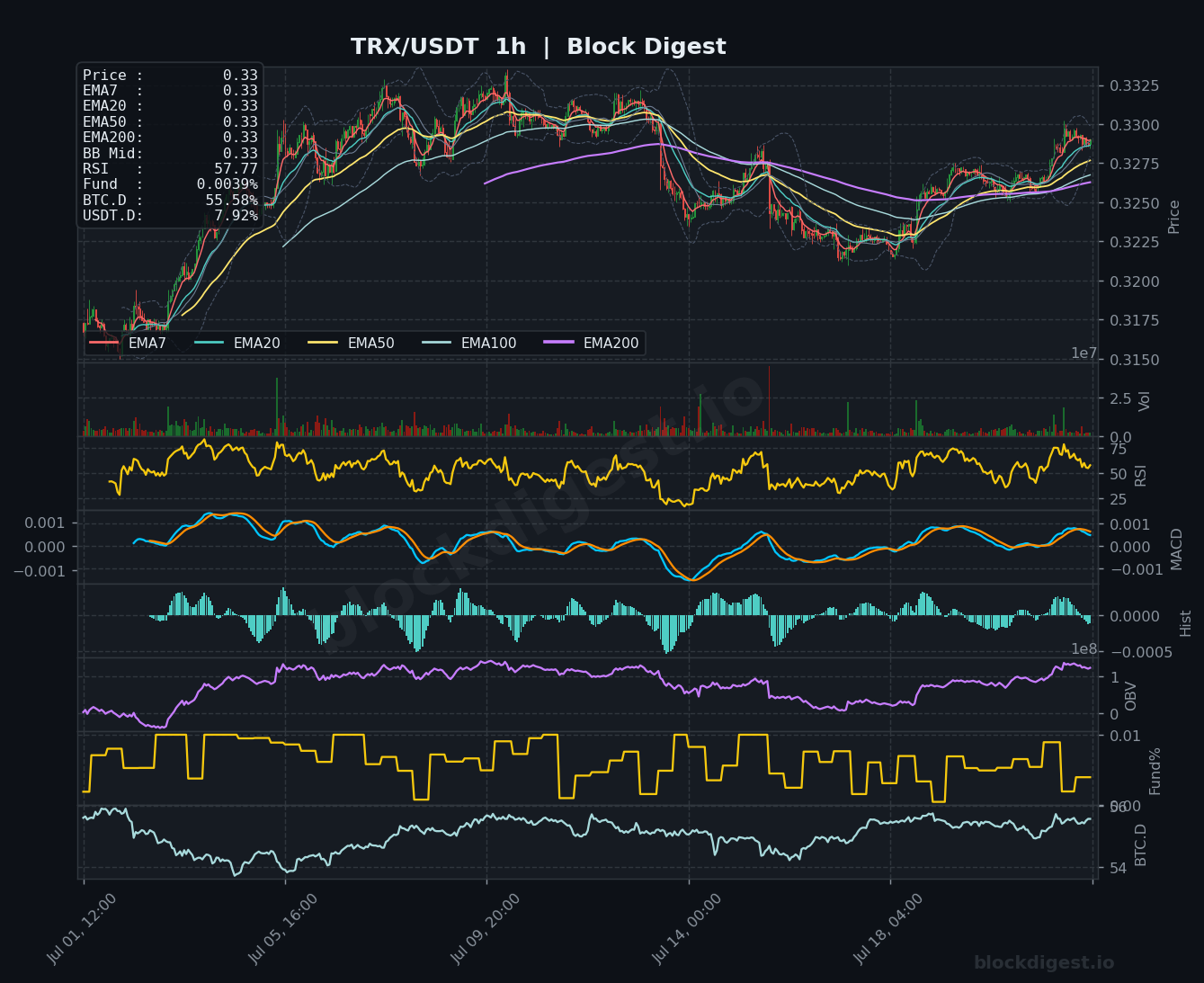Click the 'OBV' axis label
Image resolution: width=1204 pixels, height=983 pixels.
click(1131, 695)
